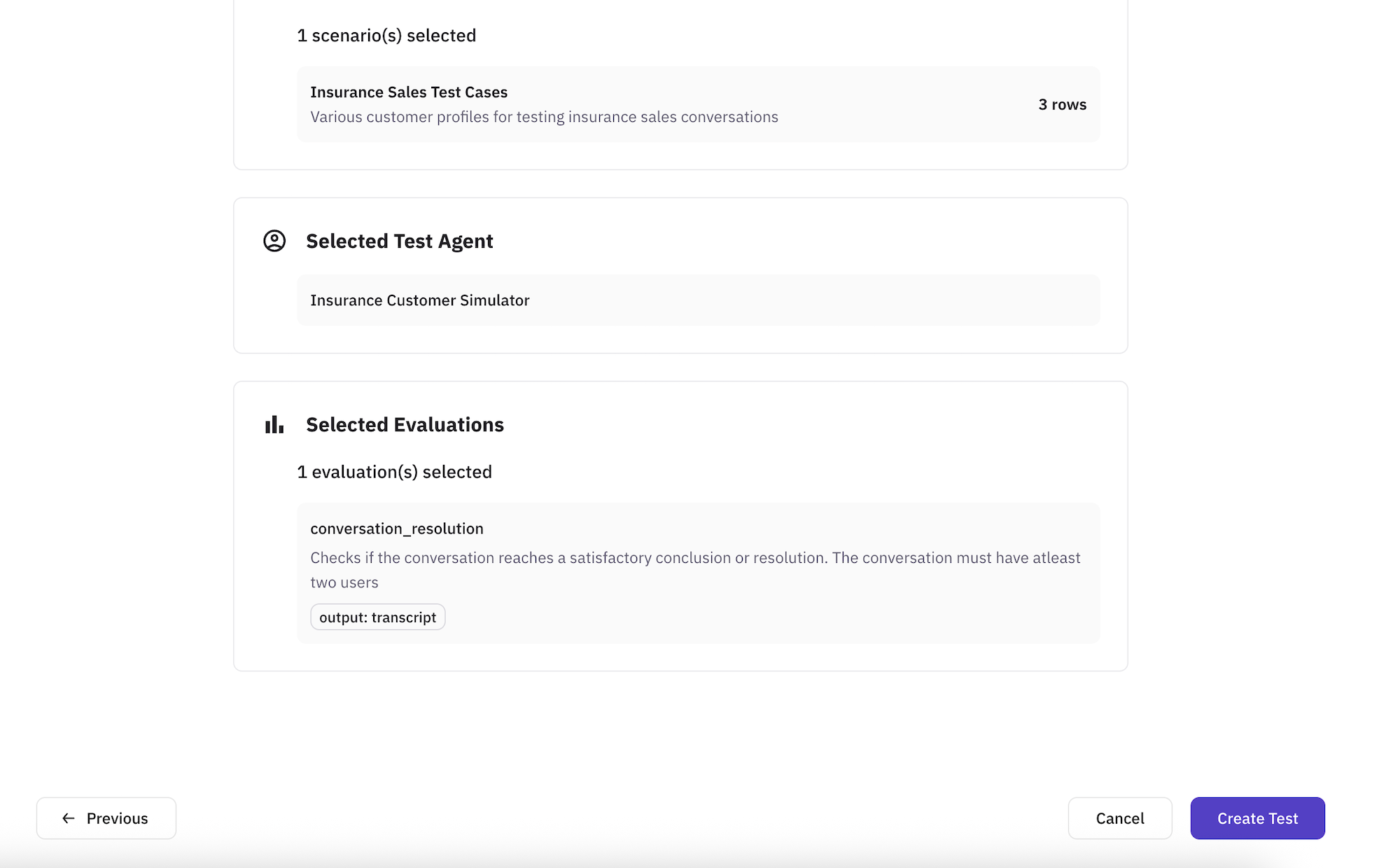Click the bar chart icon beside Selected Evaluations
This screenshot has width=1386, height=868.
(274, 424)
